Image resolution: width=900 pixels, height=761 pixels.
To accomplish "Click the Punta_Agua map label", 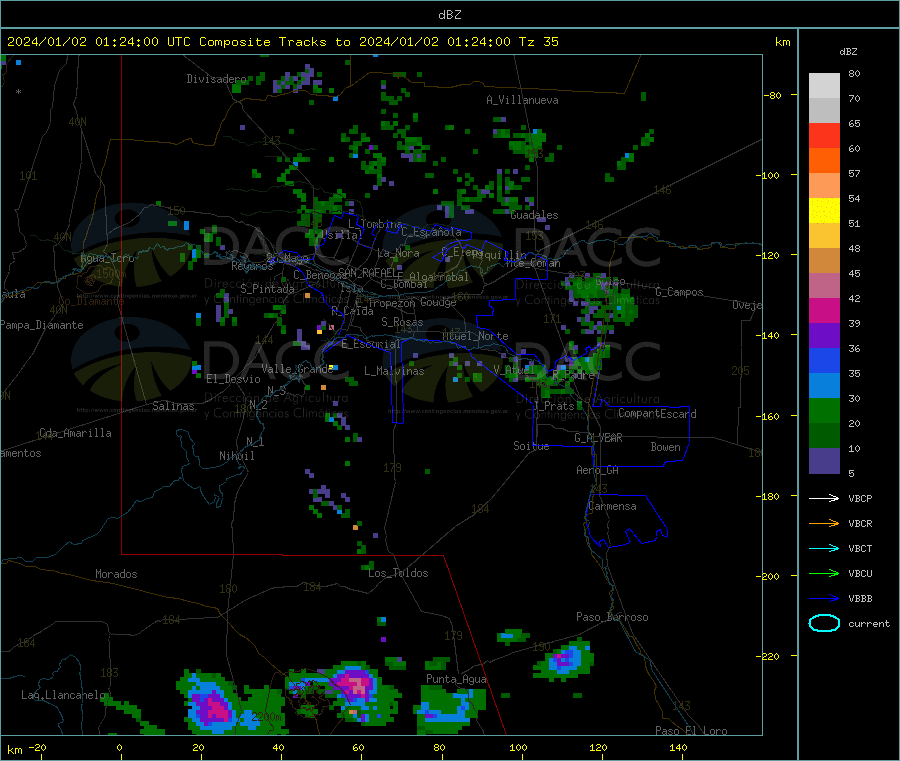I will pos(456,679).
